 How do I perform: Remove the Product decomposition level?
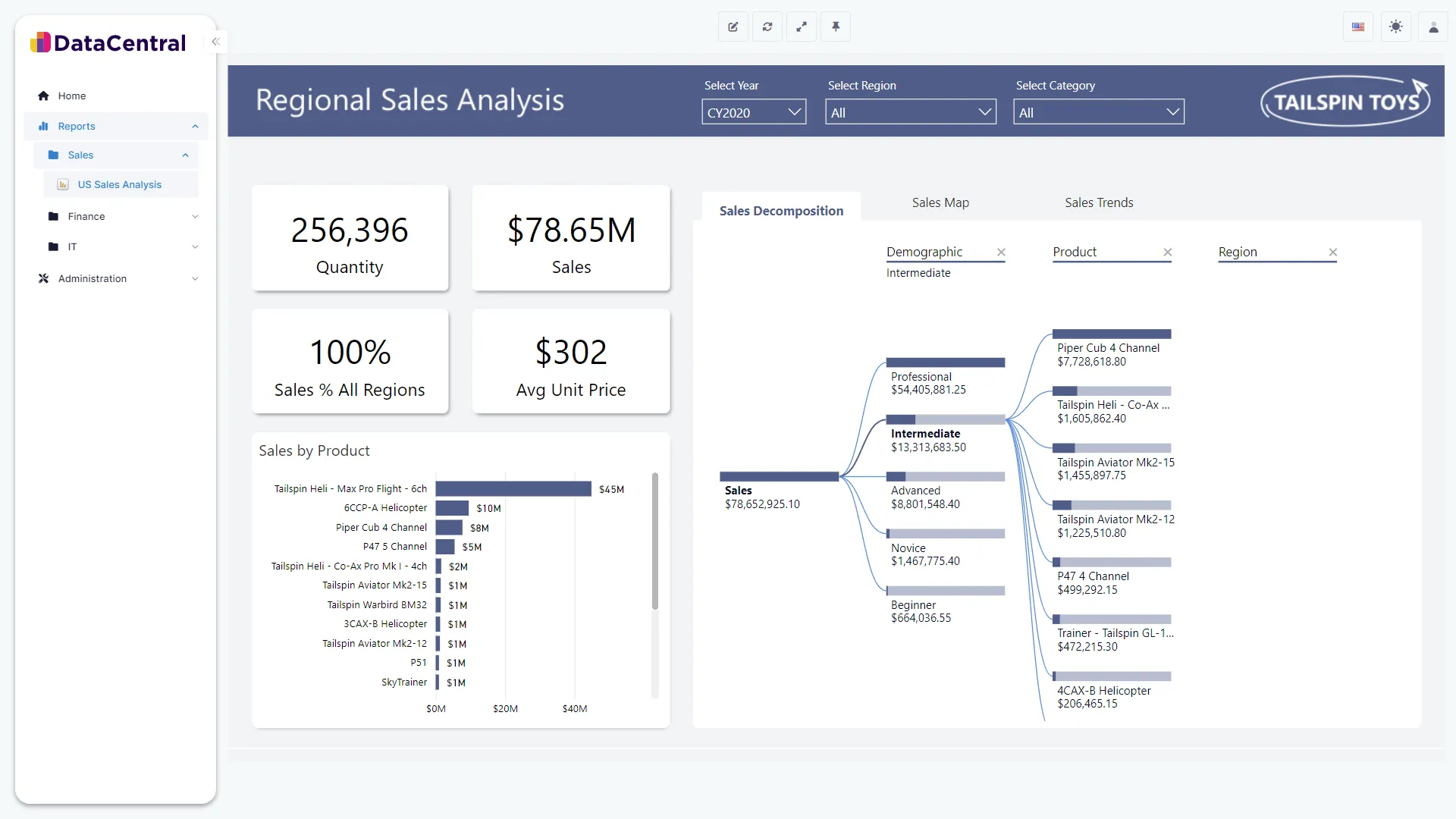point(1167,252)
